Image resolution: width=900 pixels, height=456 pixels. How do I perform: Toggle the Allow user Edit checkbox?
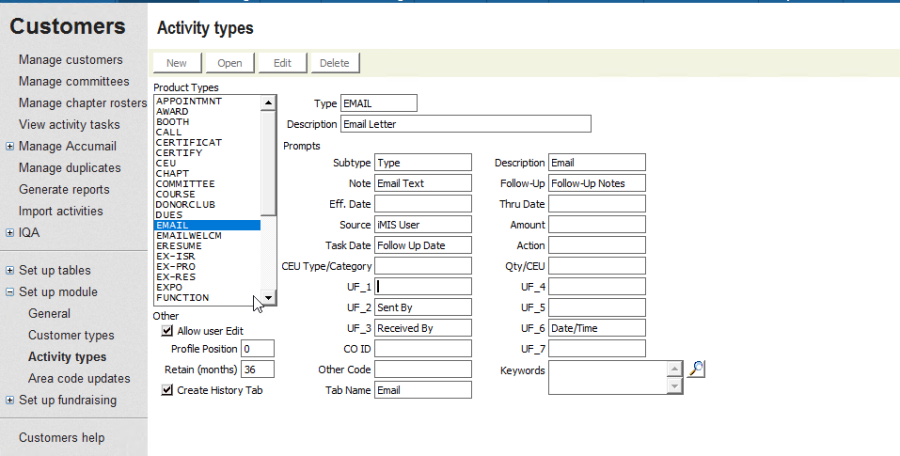(167, 330)
